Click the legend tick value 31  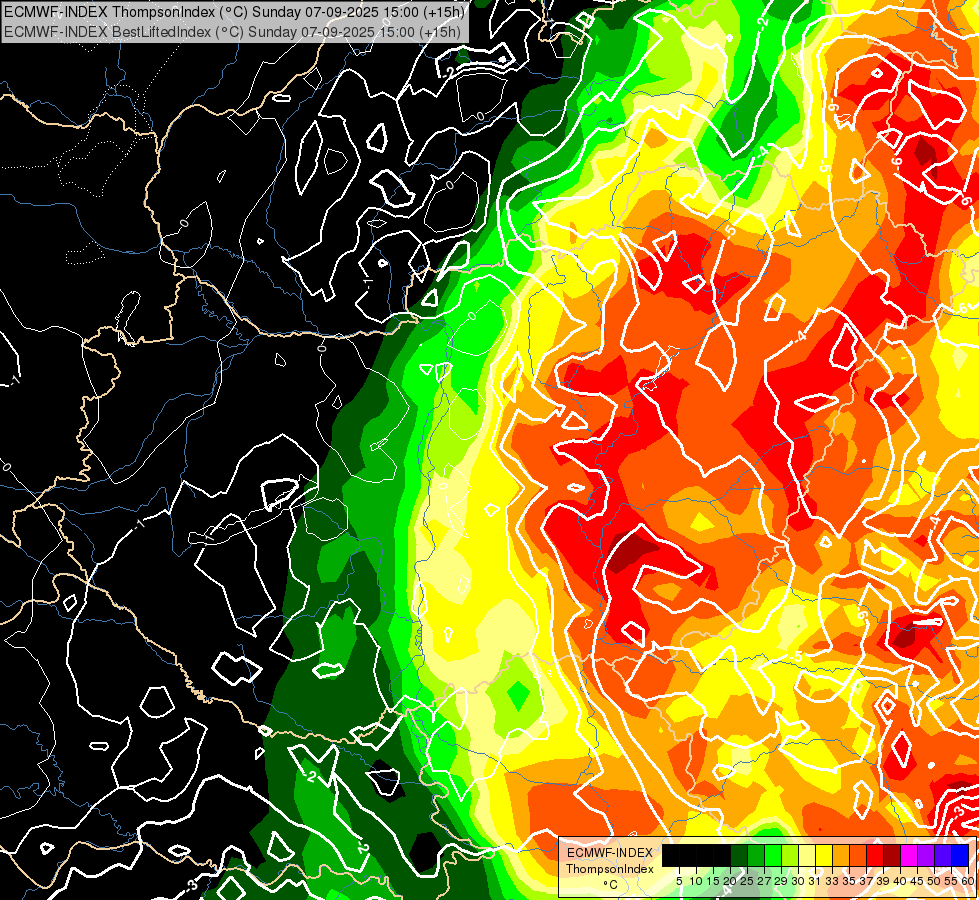815,881
